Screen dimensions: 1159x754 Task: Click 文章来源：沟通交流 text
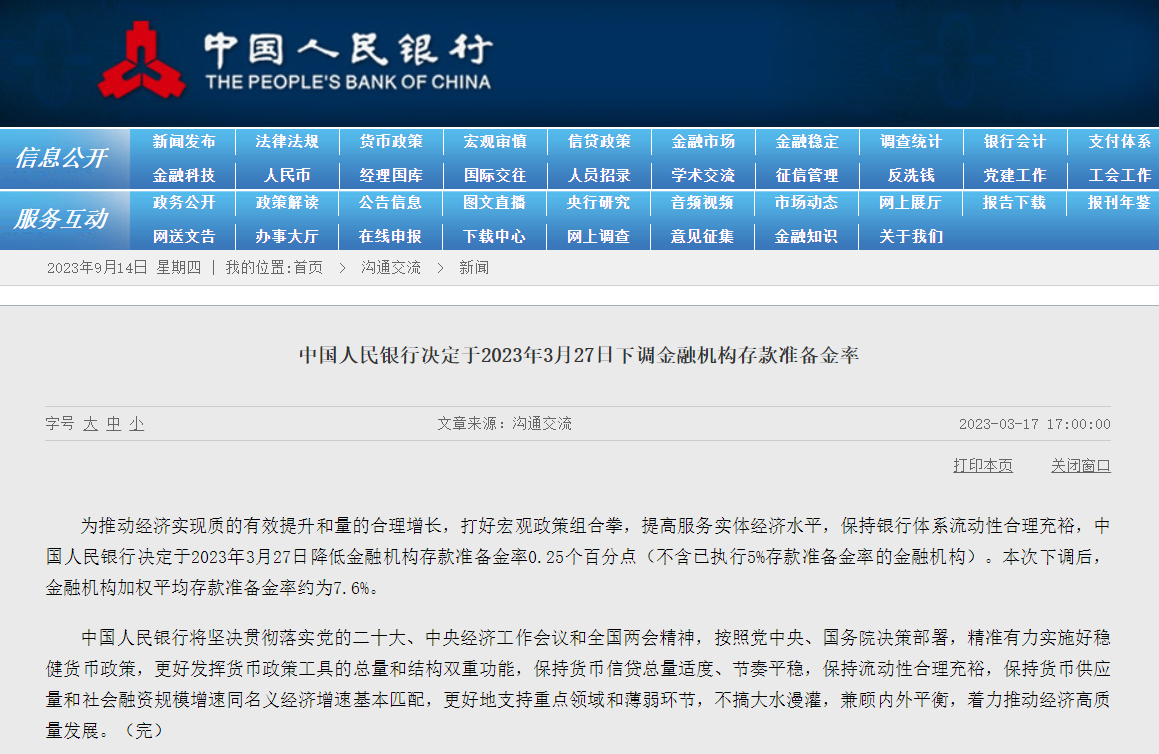(504, 424)
